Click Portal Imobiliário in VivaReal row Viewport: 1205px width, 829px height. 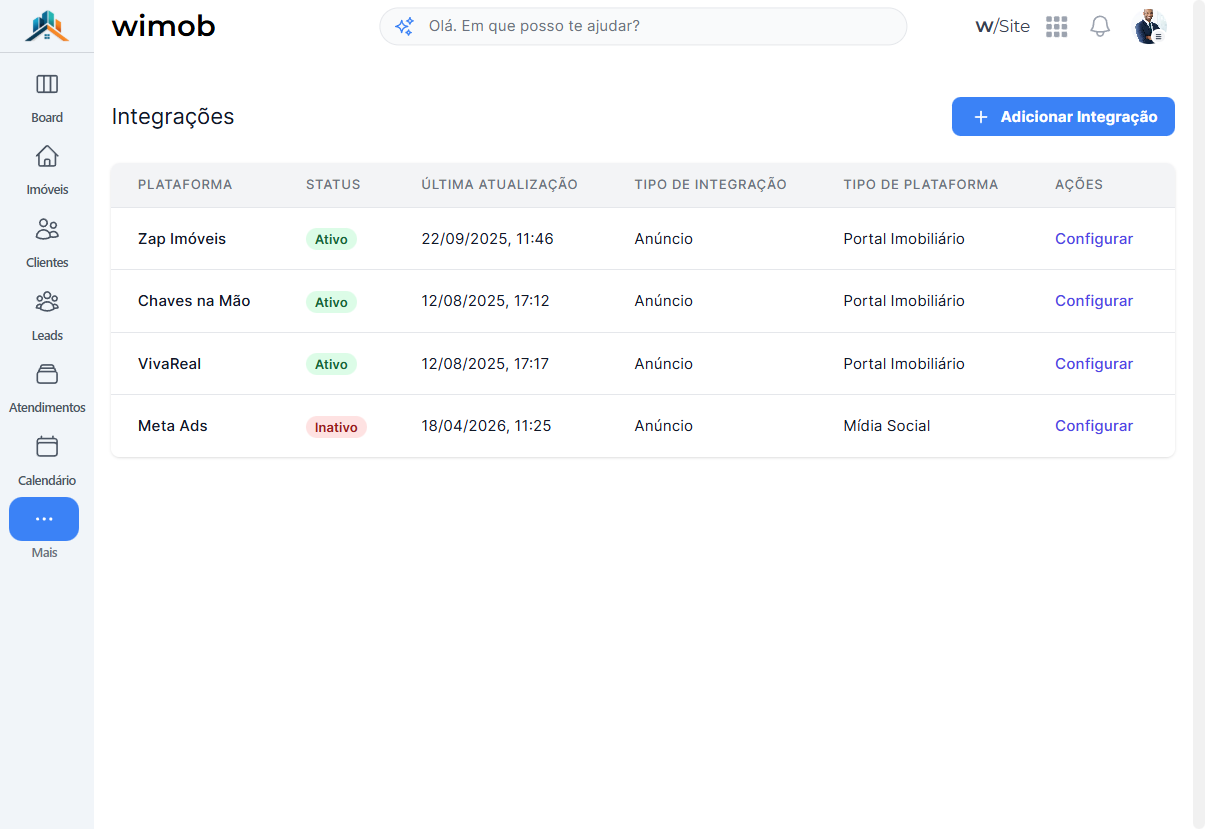pos(904,364)
